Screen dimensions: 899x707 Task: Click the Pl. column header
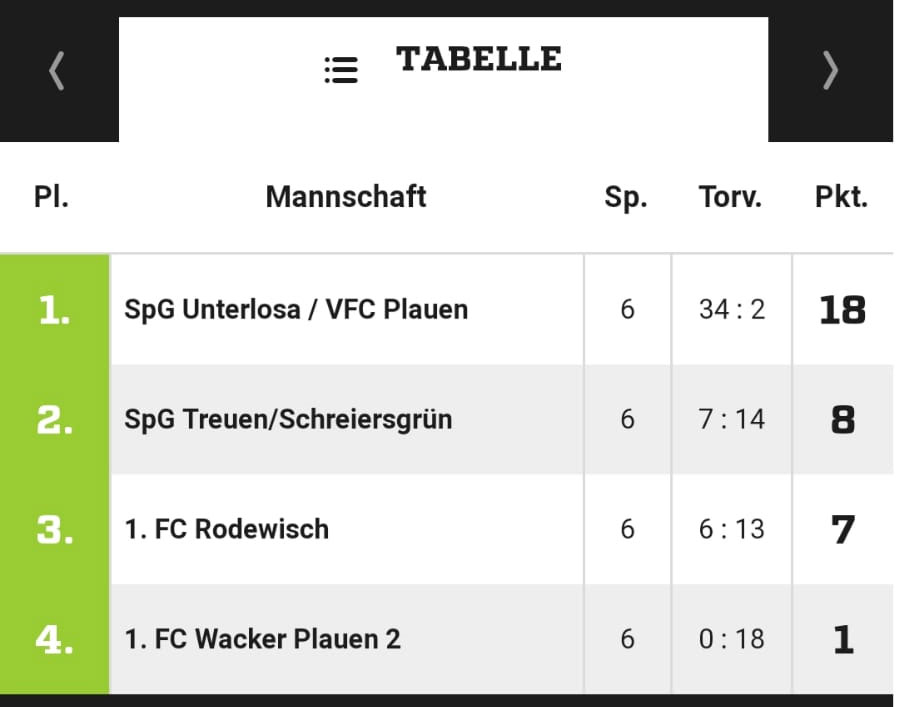51,197
